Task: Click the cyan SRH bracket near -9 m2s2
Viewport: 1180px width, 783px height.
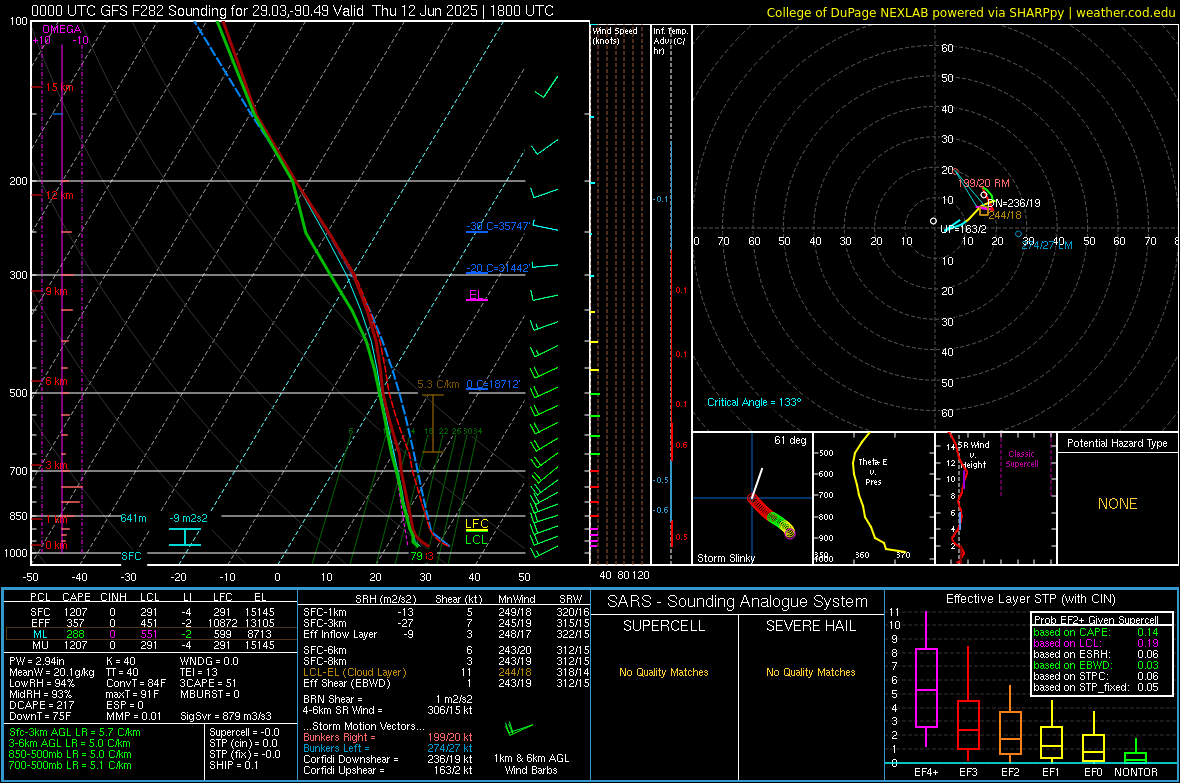Action: click(184, 537)
